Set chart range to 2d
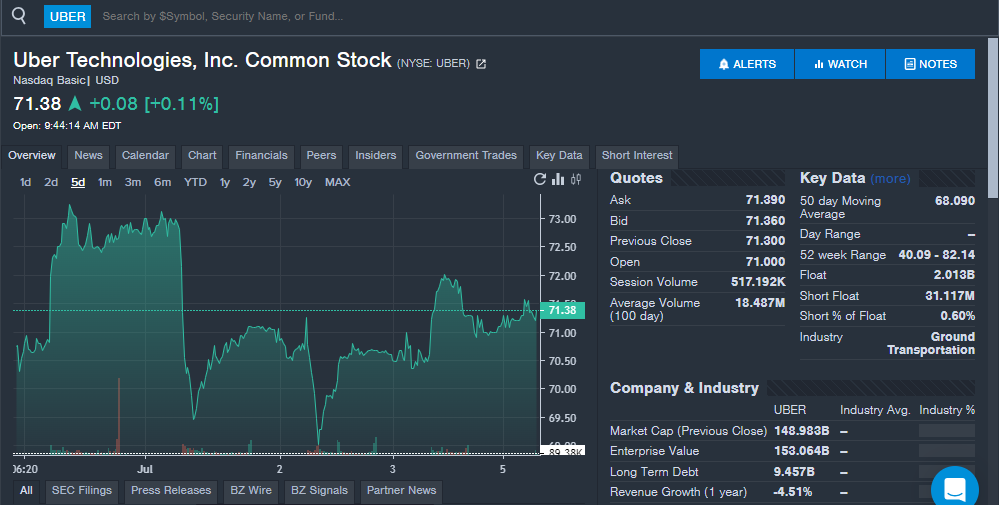 click(51, 182)
